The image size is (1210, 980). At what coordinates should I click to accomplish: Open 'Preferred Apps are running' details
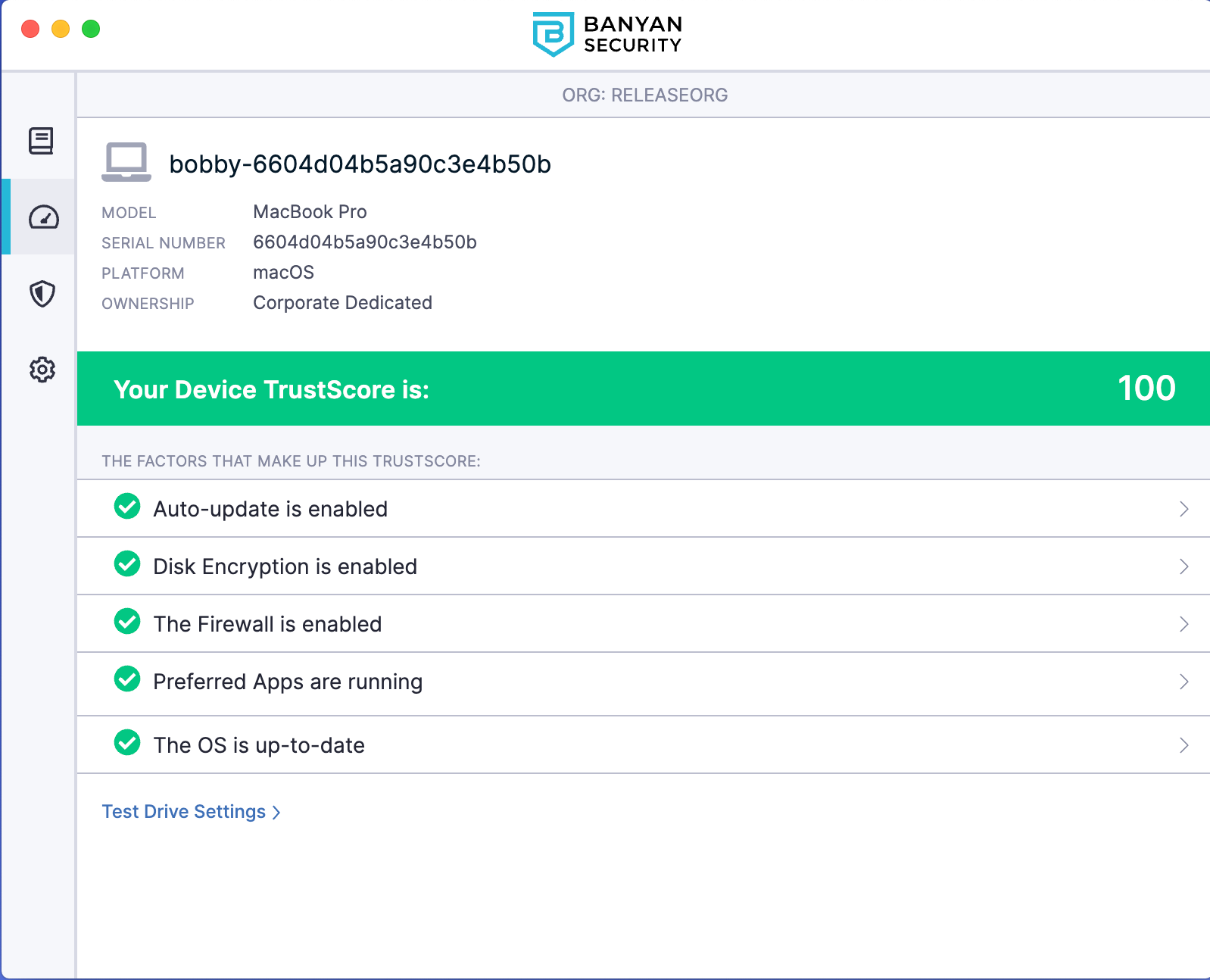(644, 684)
